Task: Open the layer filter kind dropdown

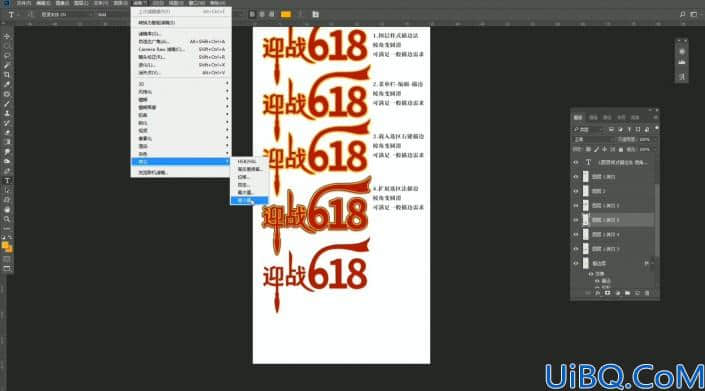Action: pyautogui.click(x=589, y=129)
